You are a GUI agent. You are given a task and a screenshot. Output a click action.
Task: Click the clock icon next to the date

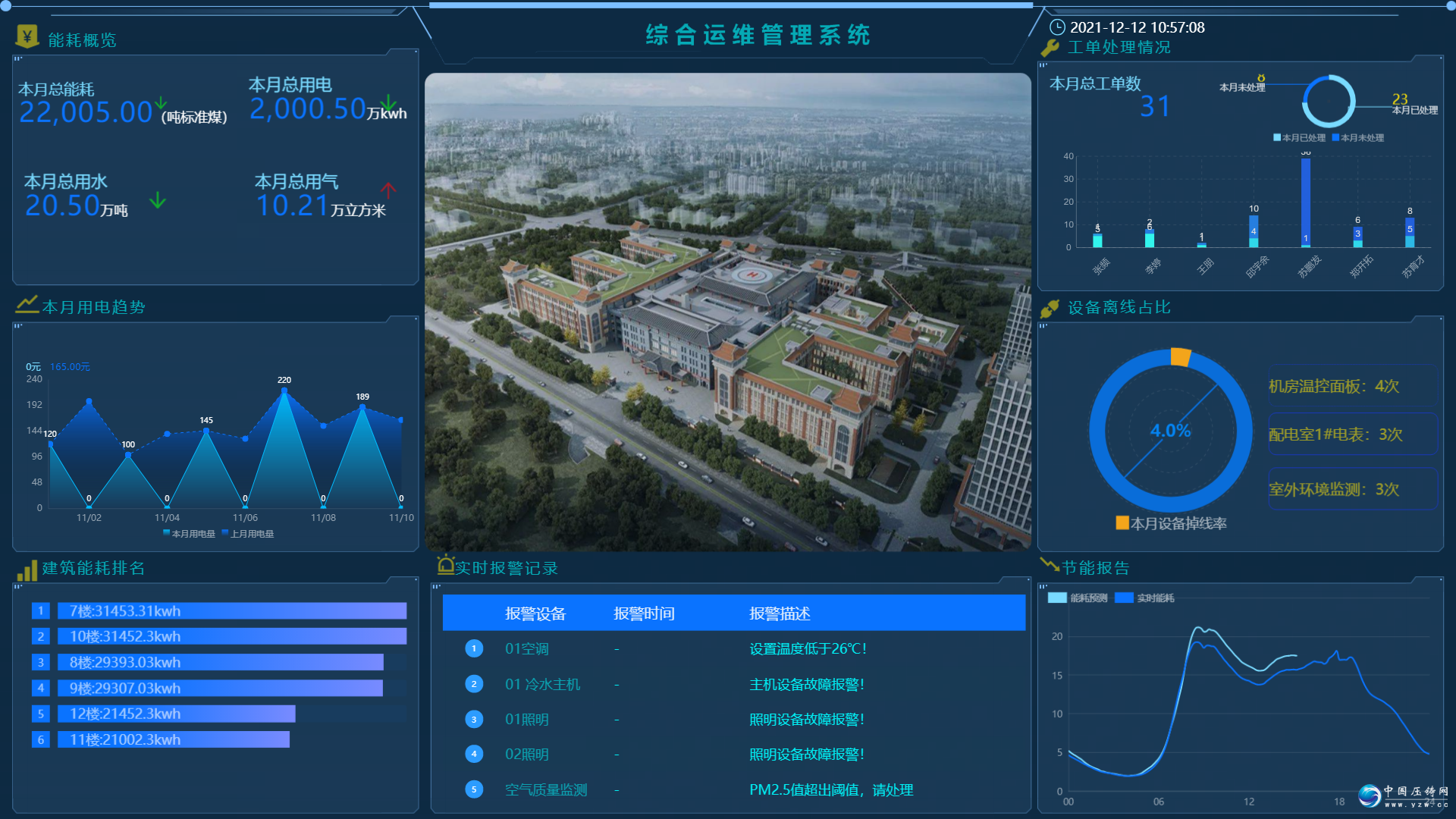(1057, 27)
